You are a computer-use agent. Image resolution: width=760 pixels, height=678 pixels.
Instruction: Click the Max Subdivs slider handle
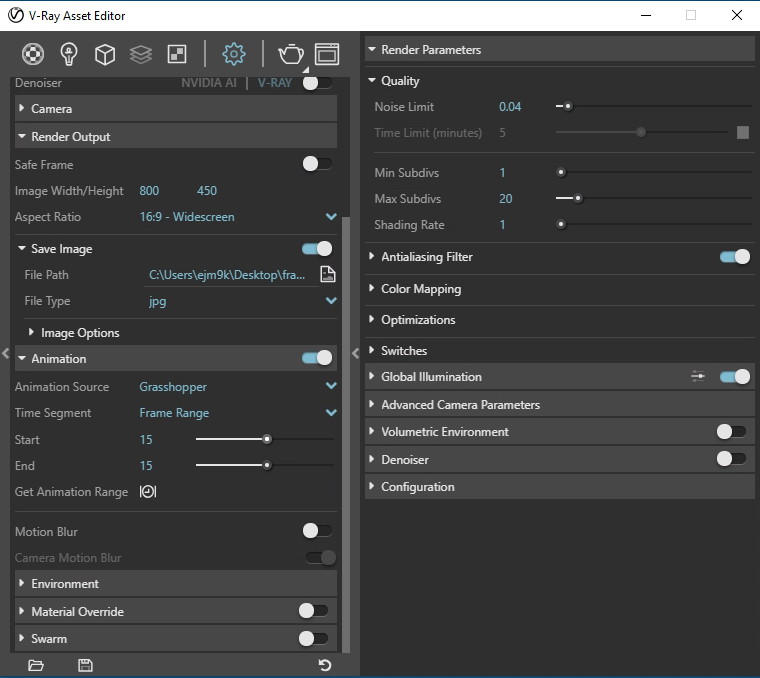tap(577, 198)
